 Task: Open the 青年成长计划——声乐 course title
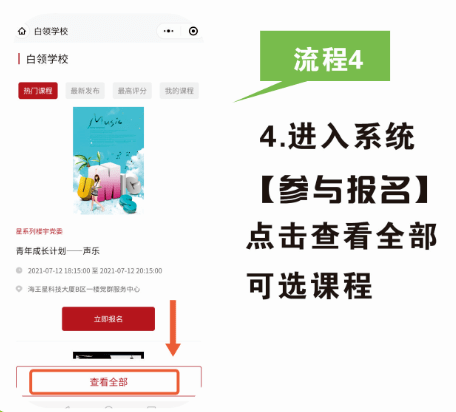tap(58, 251)
